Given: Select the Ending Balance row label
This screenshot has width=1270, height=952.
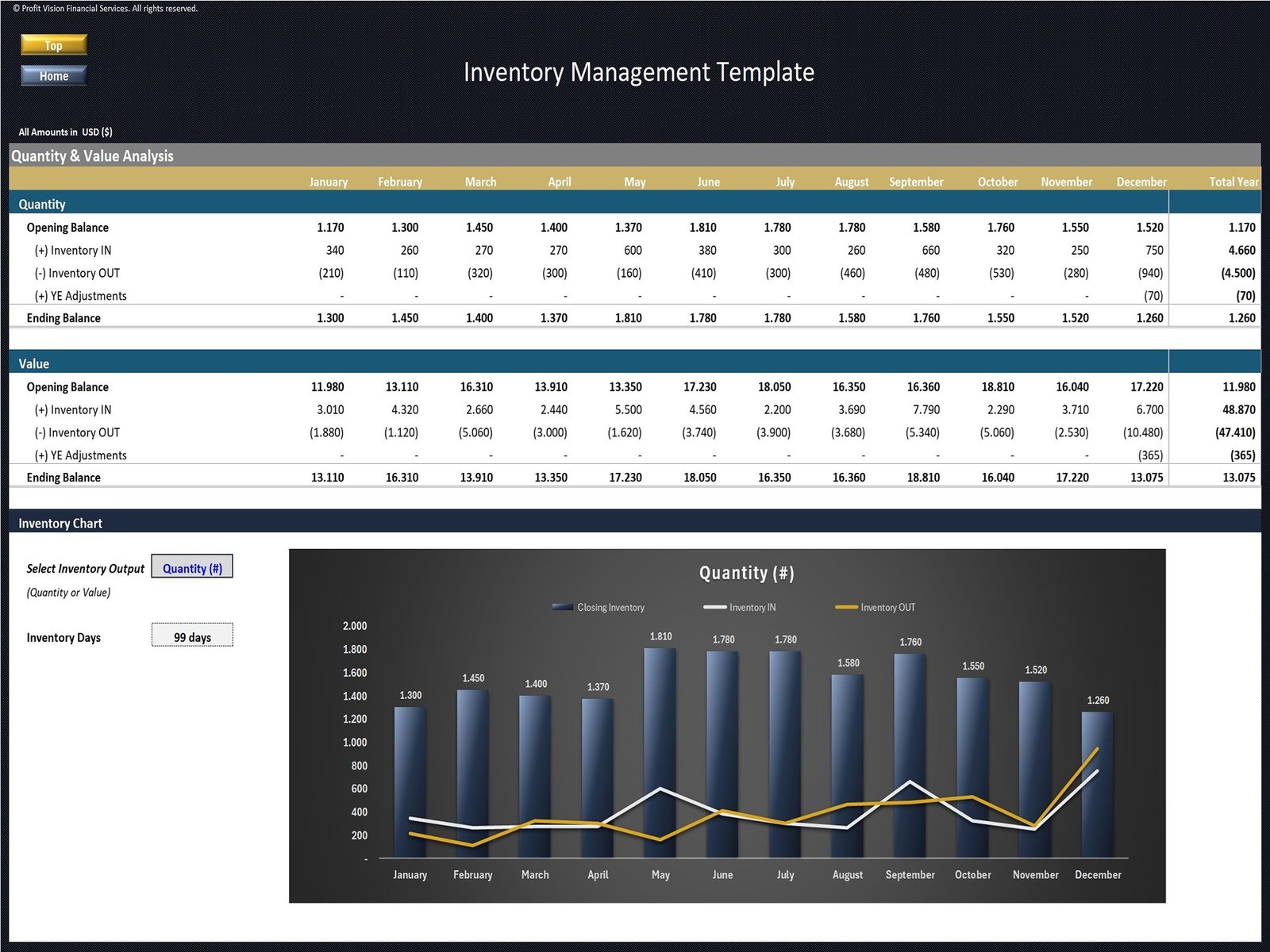Looking at the screenshot, I should click(63, 317).
